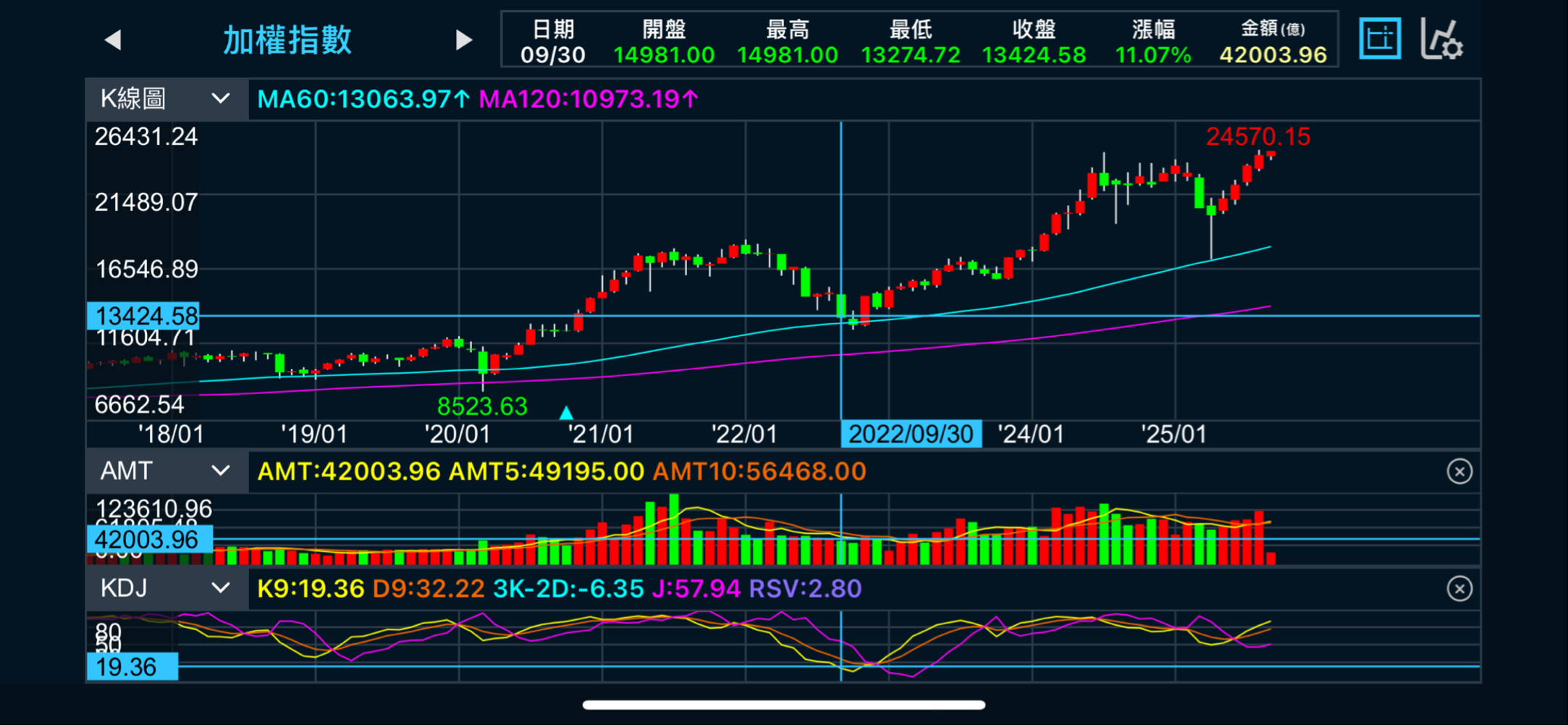Tap the '22/01 time axis label
1568x725 pixels.
click(744, 435)
